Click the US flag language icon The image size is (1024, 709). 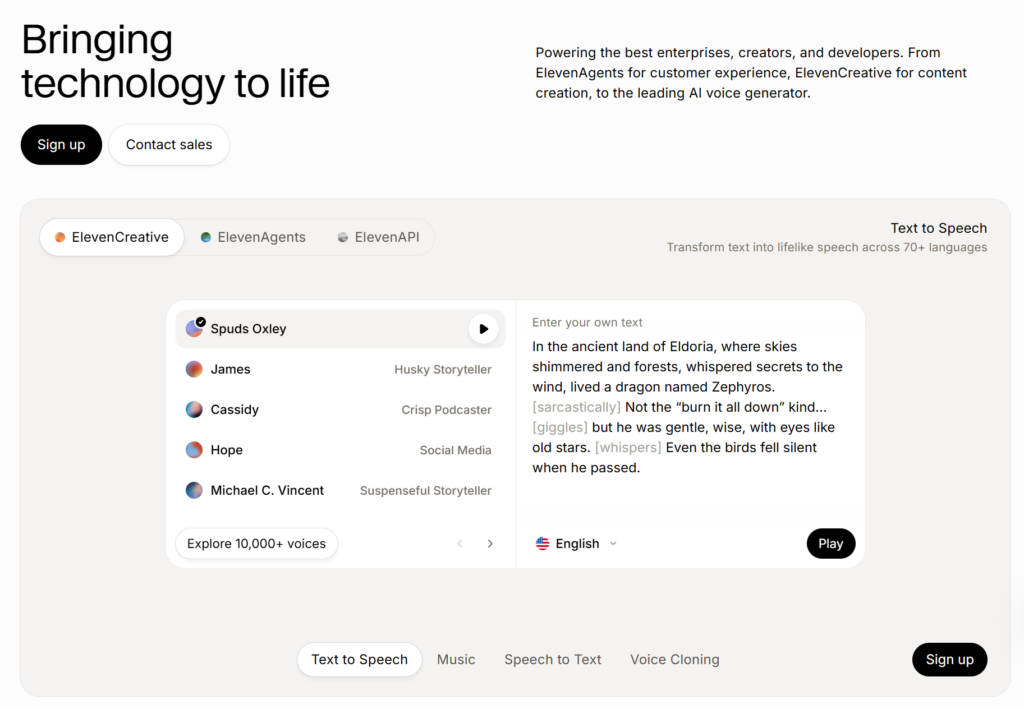pyautogui.click(x=542, y=544)
